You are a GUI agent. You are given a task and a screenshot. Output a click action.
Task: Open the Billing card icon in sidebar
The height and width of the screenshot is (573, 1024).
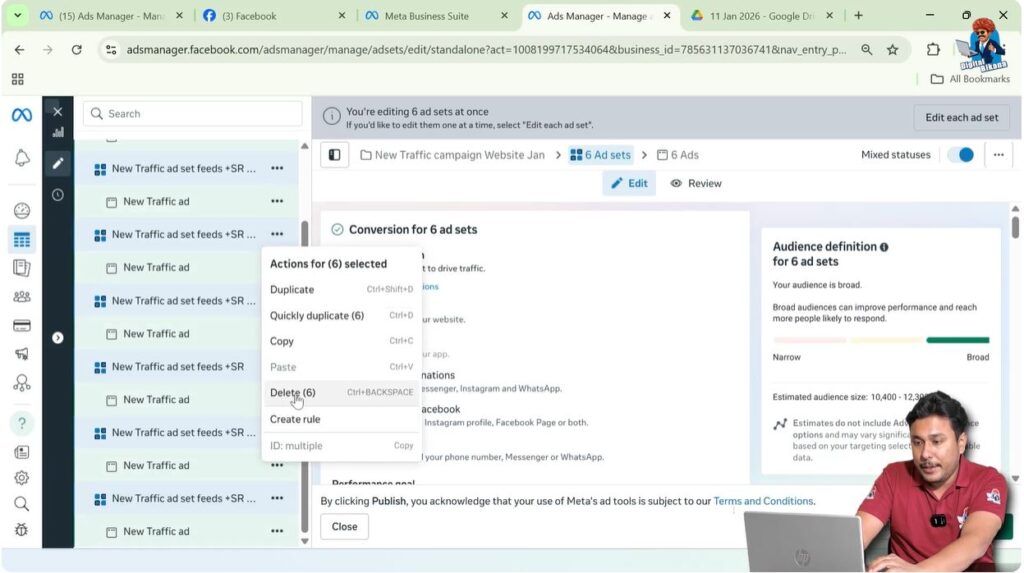21,325
